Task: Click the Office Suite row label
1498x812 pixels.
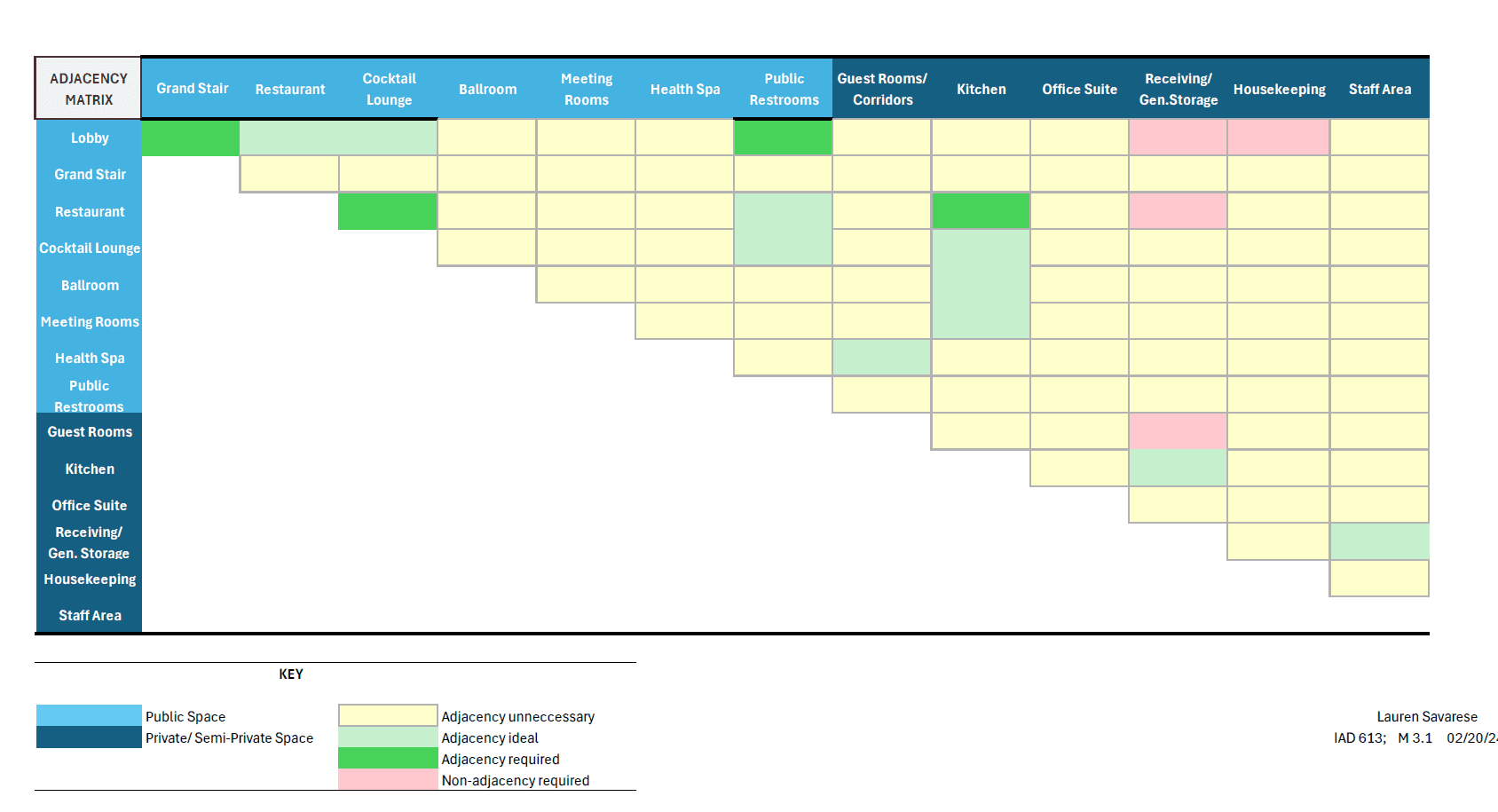Action: point(90,506)
